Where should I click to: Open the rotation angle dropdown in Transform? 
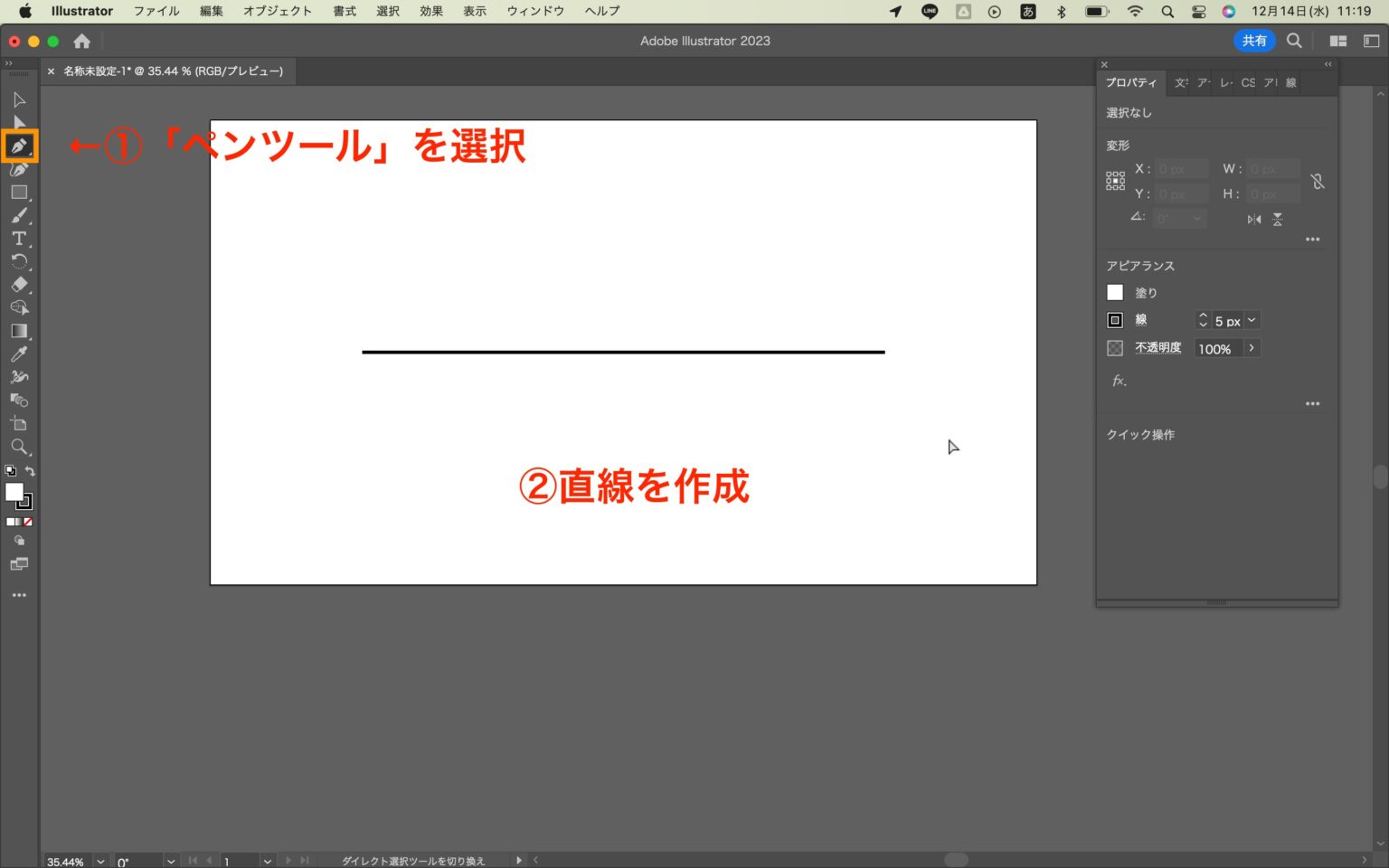(1197, 218)
